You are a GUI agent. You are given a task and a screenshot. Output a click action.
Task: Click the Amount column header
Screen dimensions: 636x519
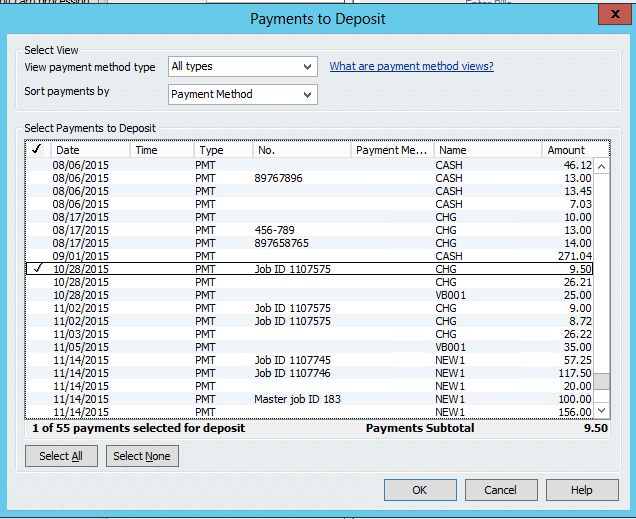566,150
